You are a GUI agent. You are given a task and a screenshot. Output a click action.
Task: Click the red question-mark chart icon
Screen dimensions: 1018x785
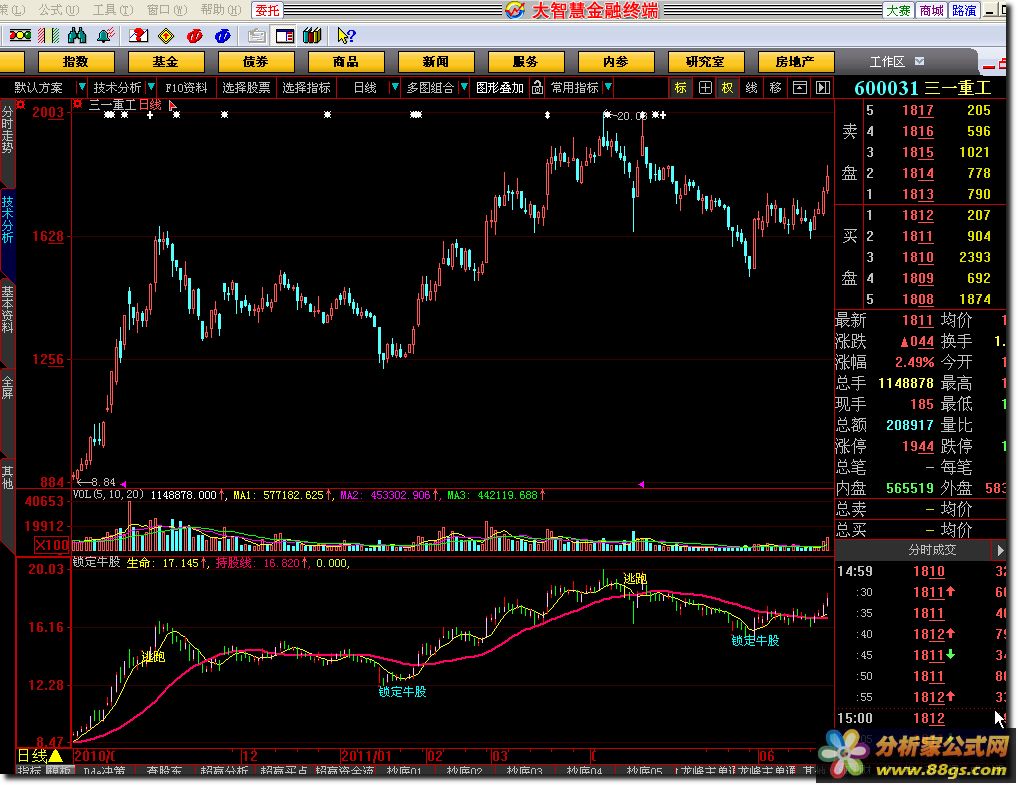pyautogui.click(x=138, y=36)
